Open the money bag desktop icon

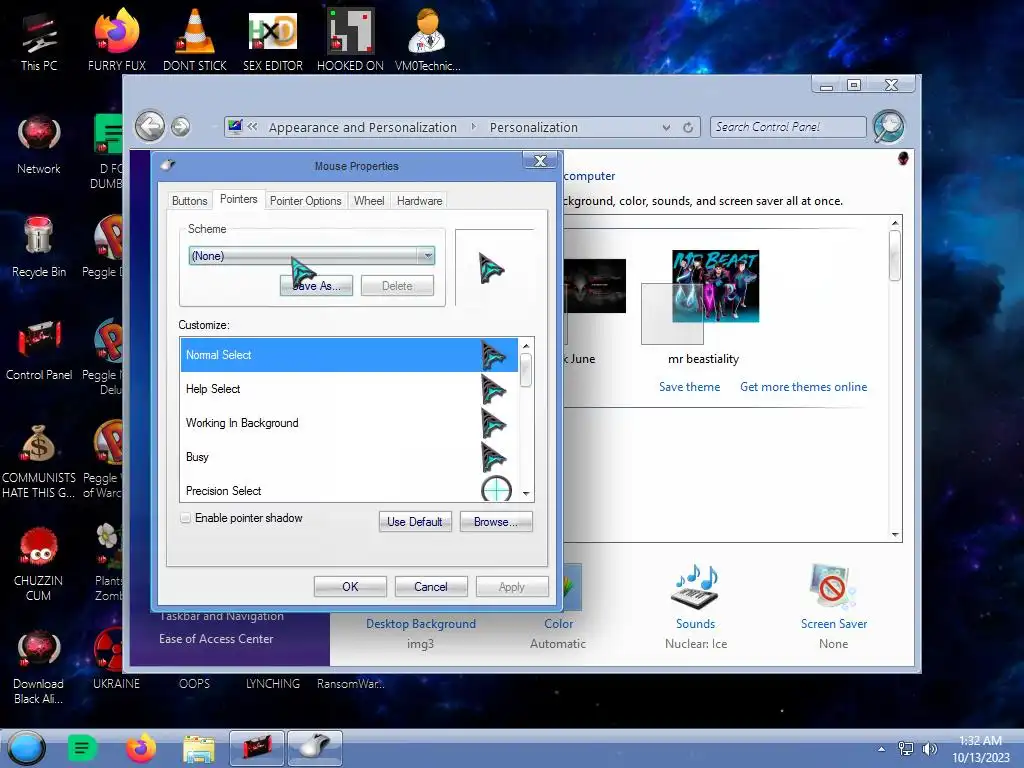(x=39, y=460)
